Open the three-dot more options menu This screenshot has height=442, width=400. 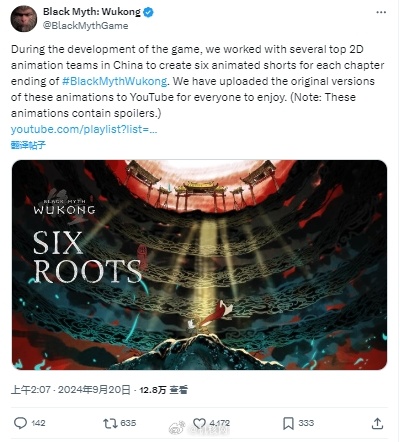pos(381,12)
